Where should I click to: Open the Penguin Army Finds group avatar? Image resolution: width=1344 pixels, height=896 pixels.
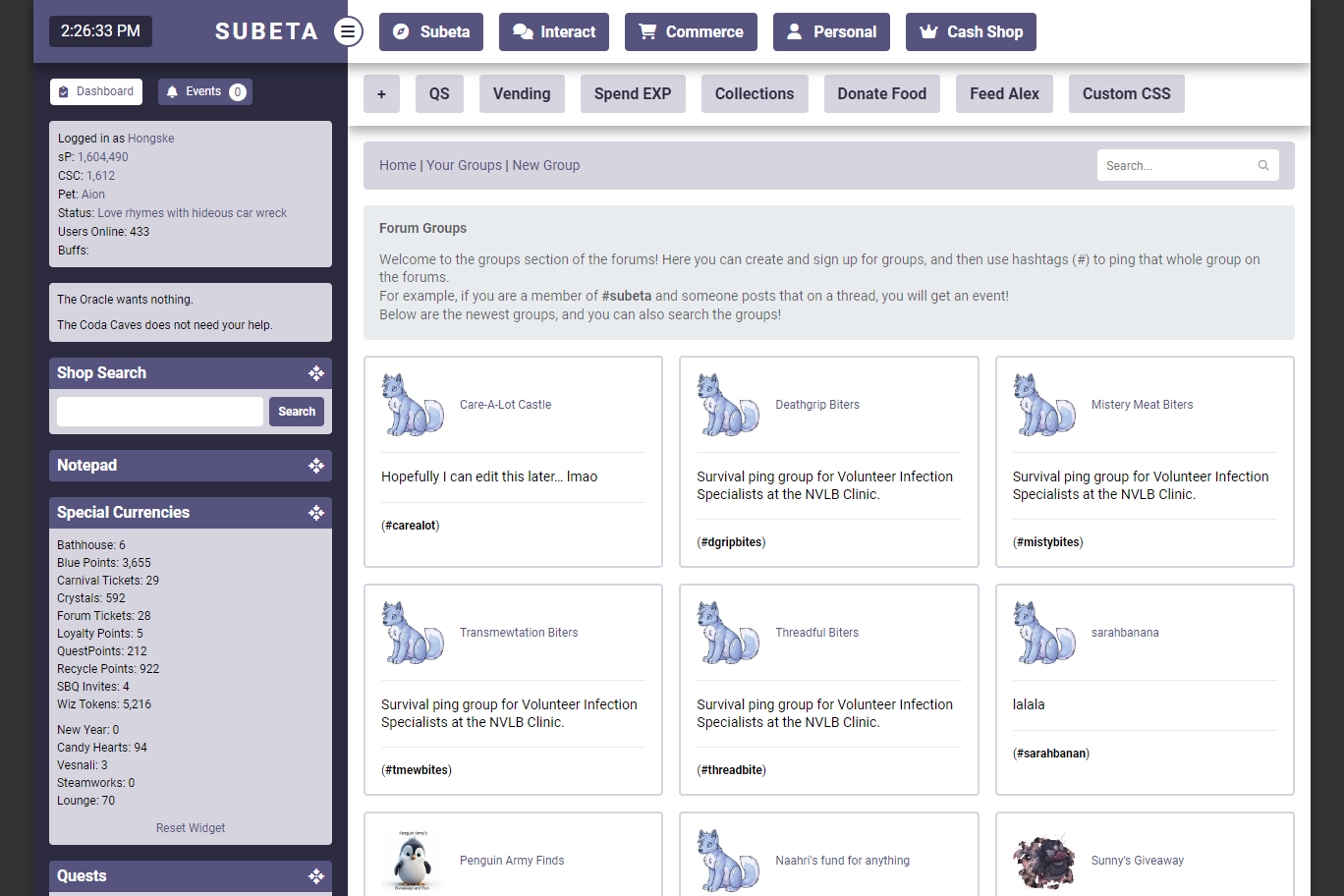[413, 860]
